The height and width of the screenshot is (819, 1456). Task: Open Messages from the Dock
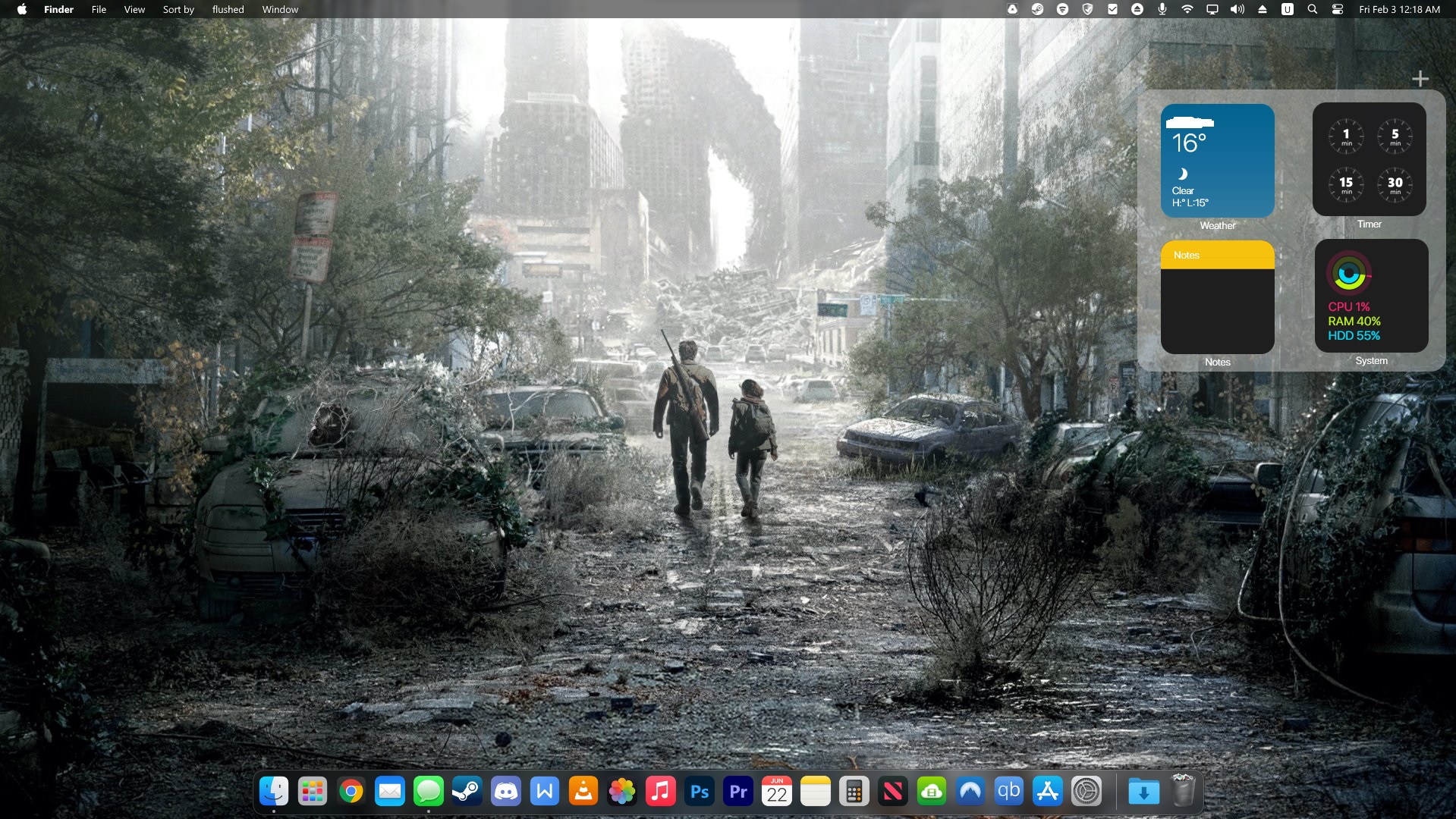pyautogui.click(x=429, y=792)
